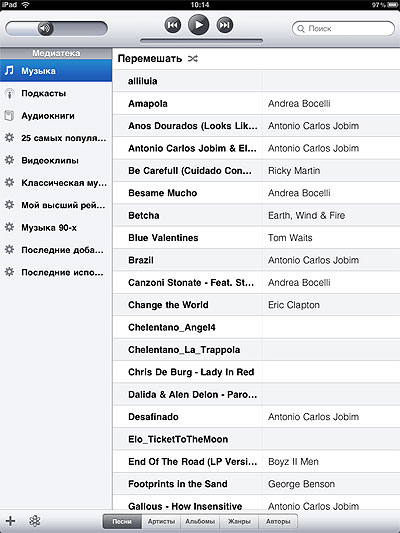Skip to the previous track
The height and width of the screenshot is (533, 400).
(x=173, y=25)
